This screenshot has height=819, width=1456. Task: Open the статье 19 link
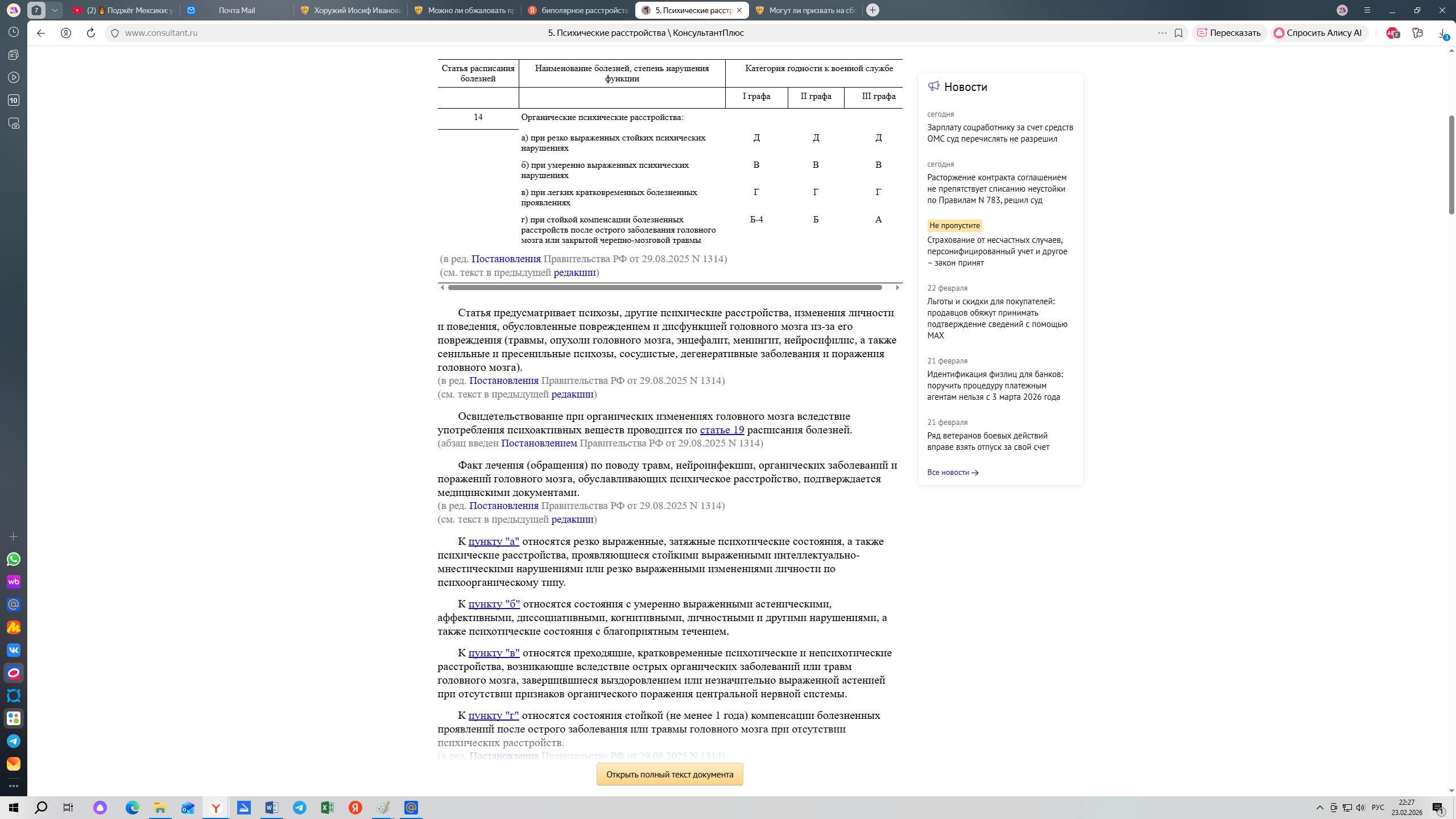click(x=722, y=430)
